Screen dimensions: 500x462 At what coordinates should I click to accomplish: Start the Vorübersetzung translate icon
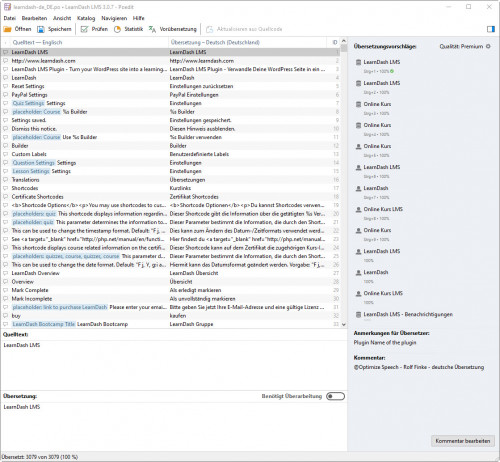[x=152, y=29]
